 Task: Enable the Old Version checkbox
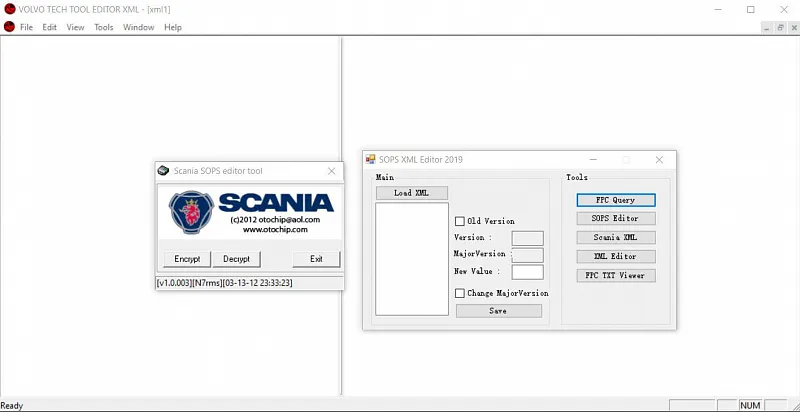(460, 221)
